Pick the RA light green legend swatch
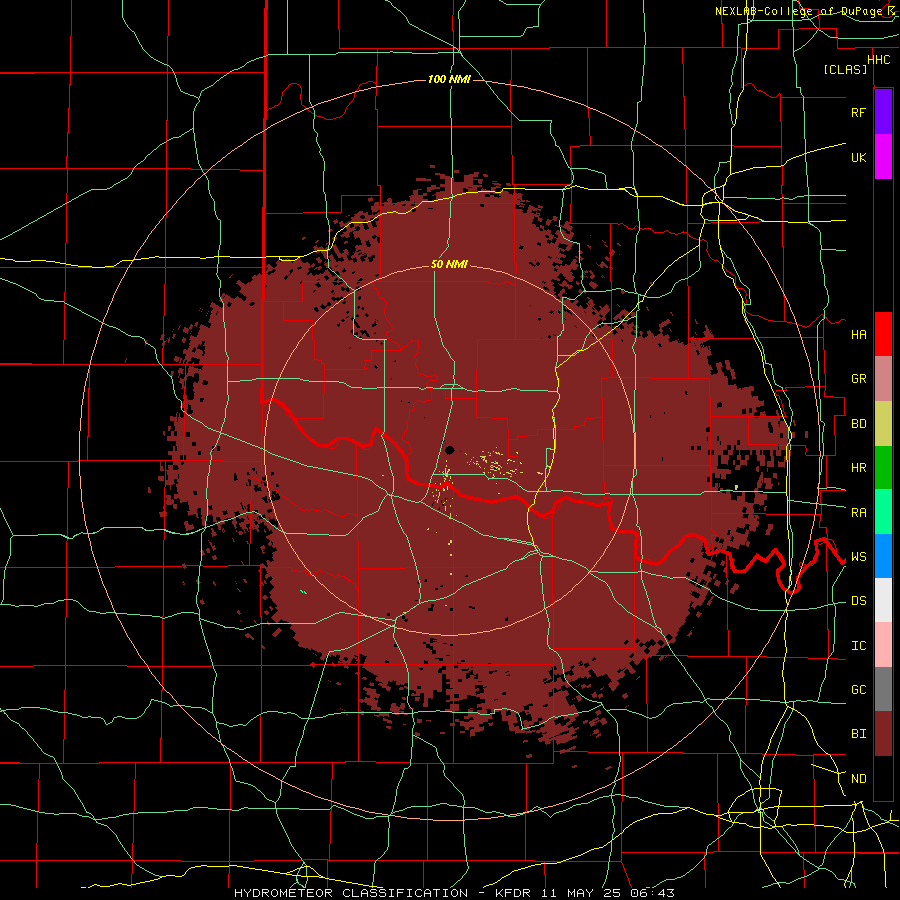900x900 pixels. pos(883,512)
